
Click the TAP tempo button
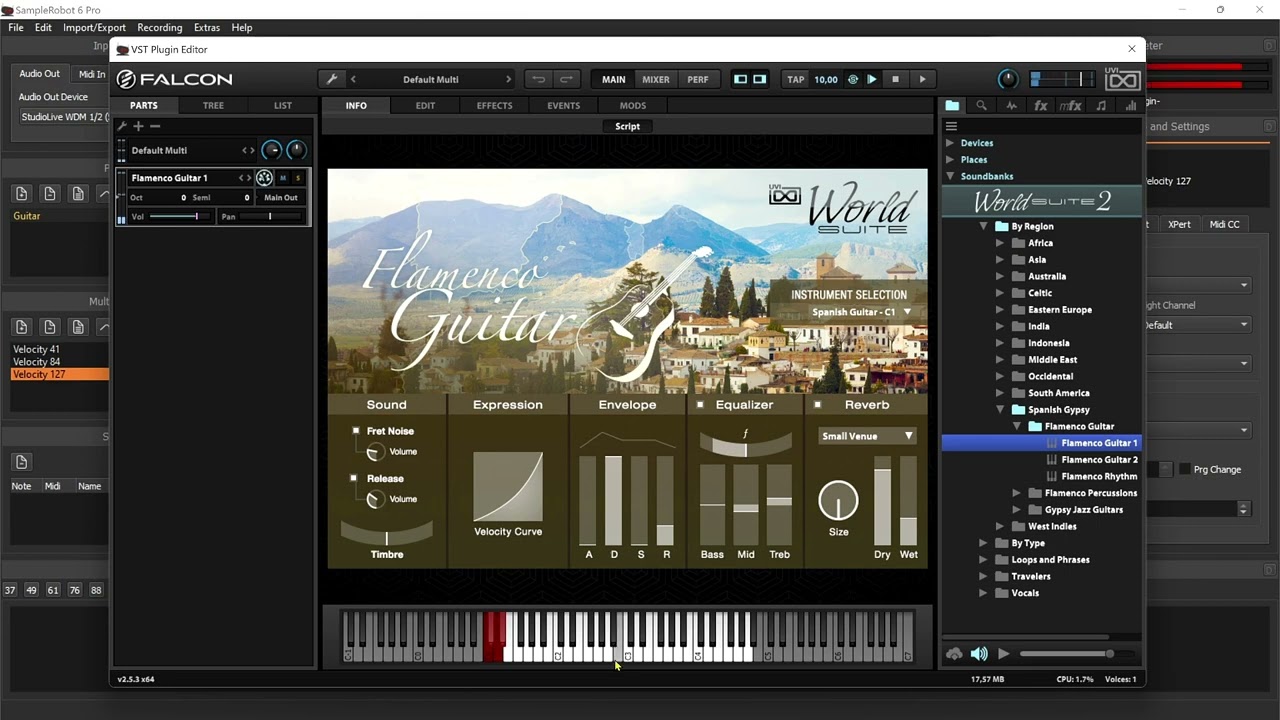tap(796, 79)
